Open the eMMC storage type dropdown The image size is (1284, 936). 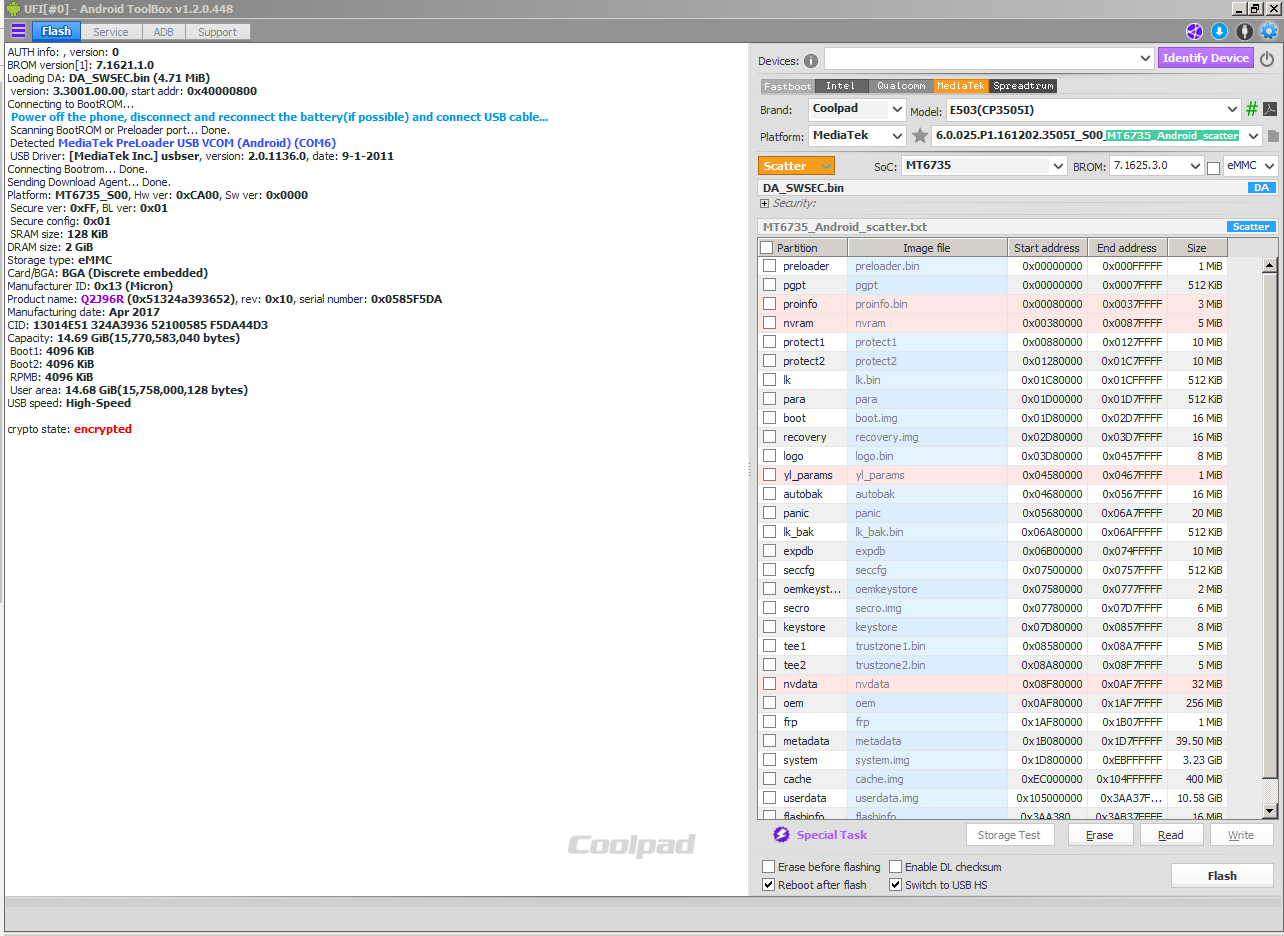coord(1250,166)
